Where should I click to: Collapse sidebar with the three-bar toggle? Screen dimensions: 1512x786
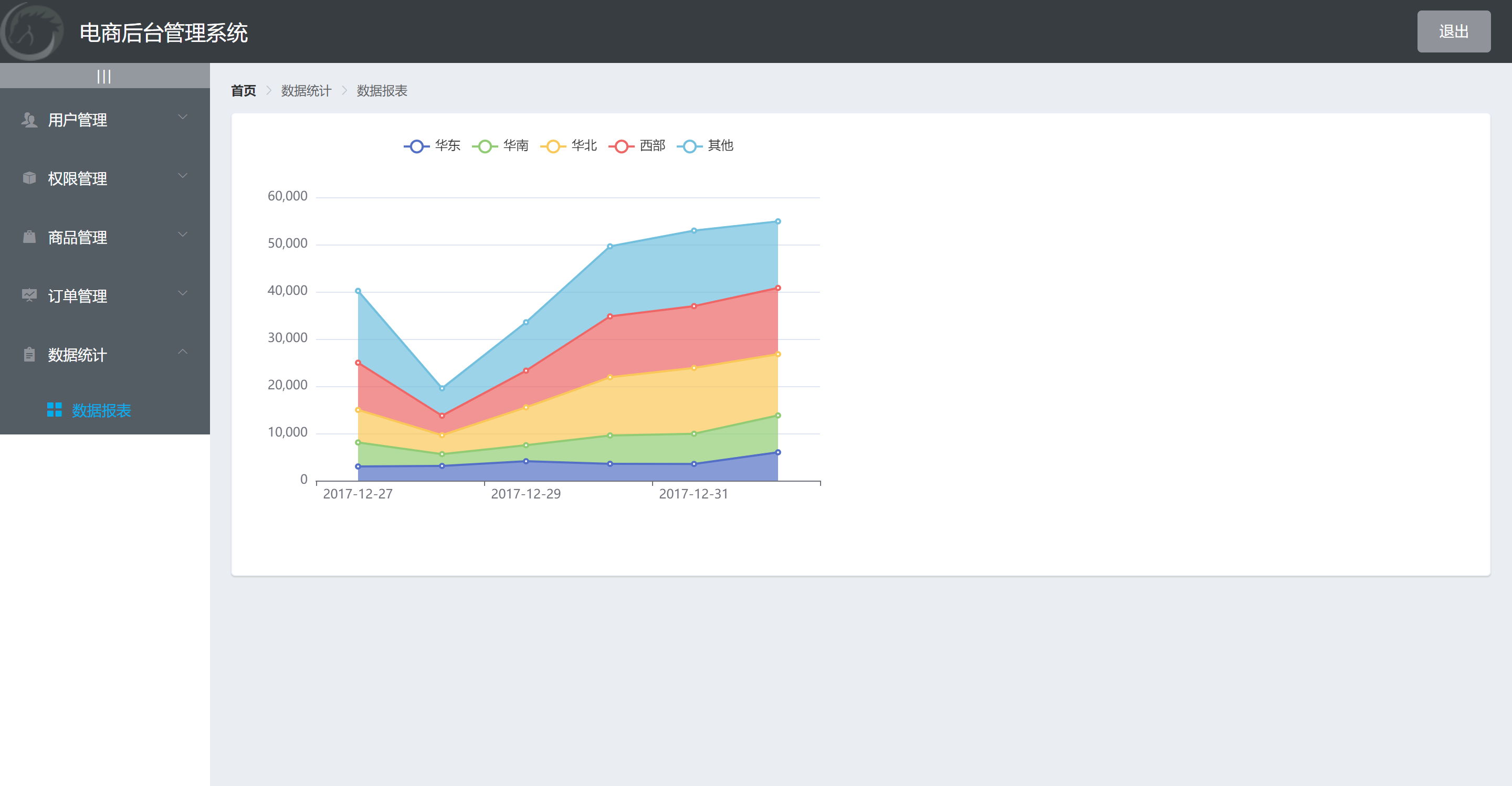pos(104,76)
